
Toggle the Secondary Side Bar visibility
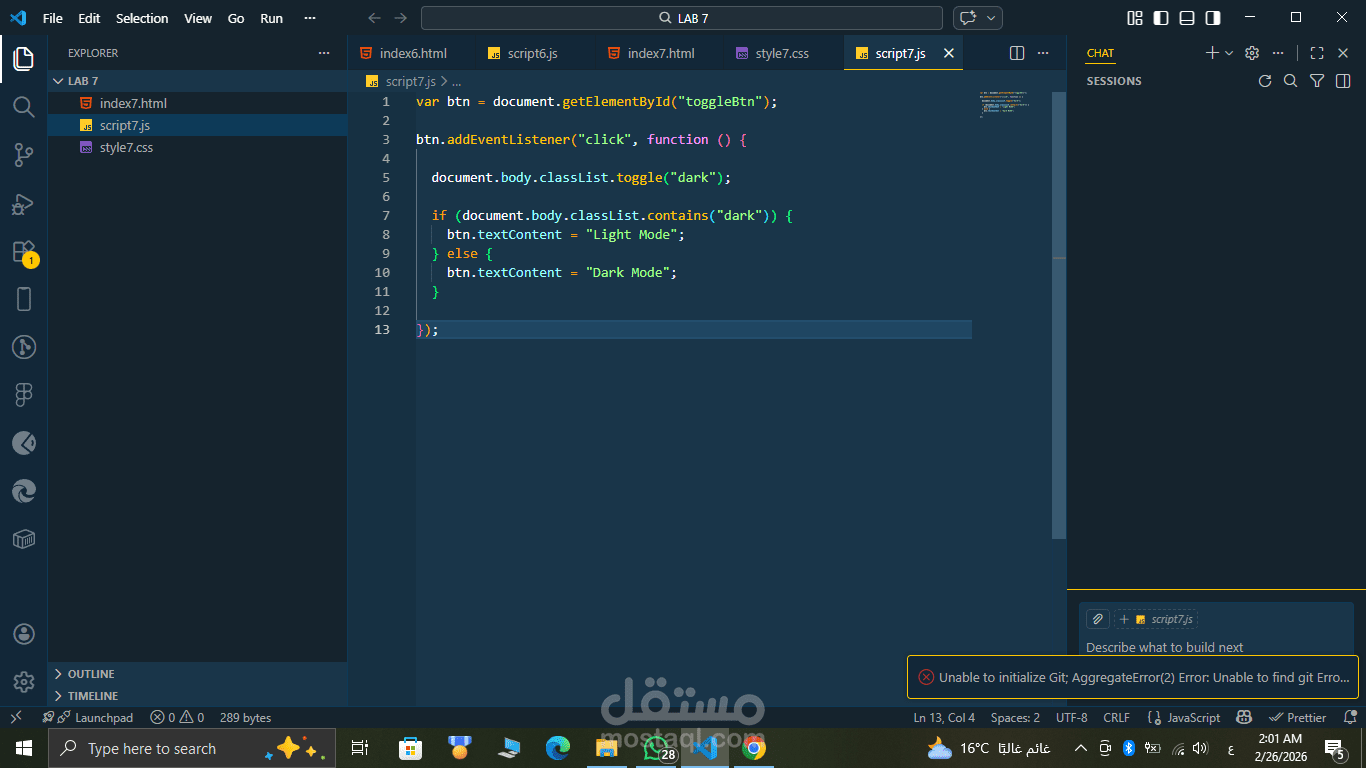(x=1213, y=18)
